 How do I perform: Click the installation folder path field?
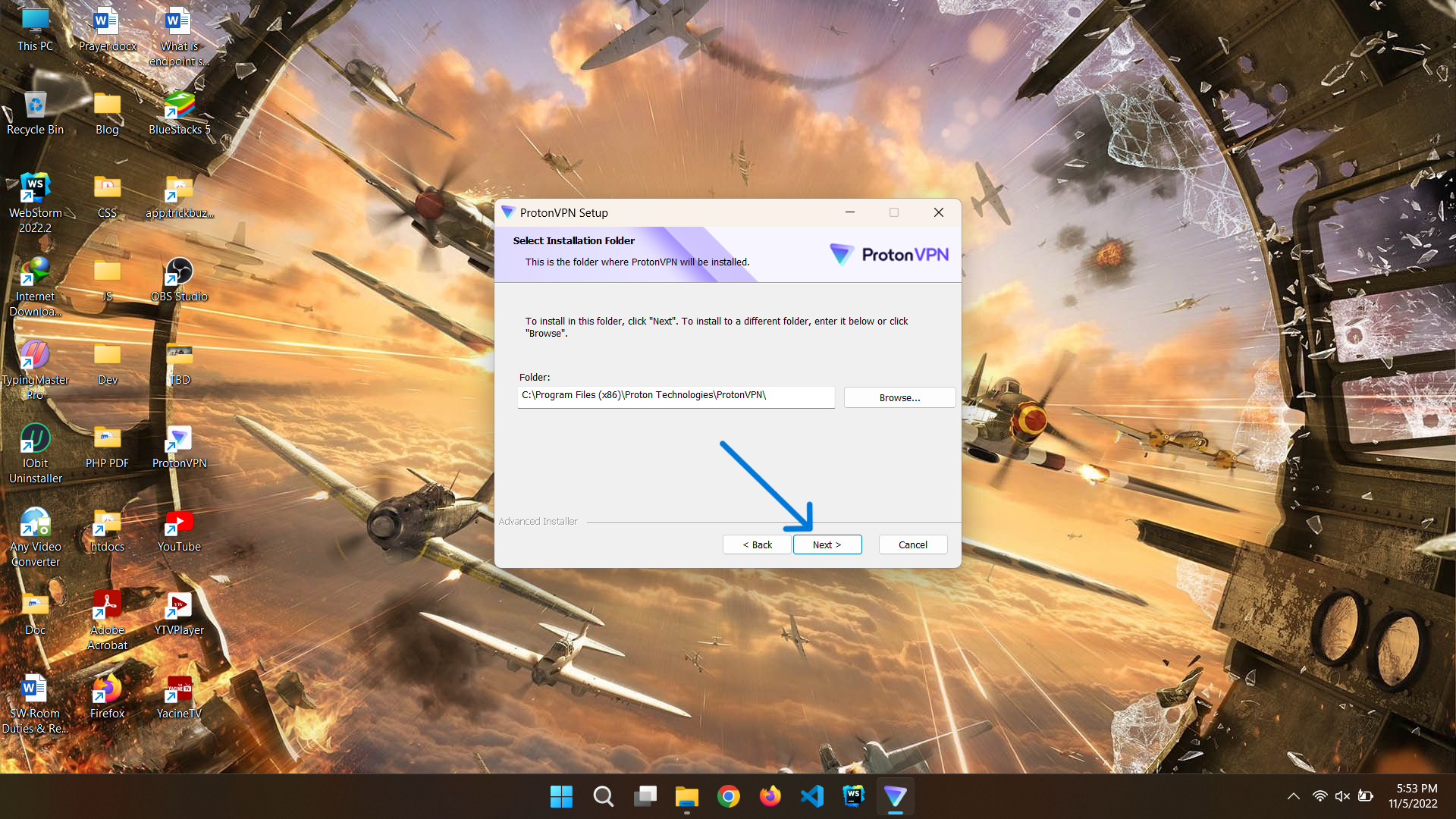pyautogui.click(x=675, y=396)
